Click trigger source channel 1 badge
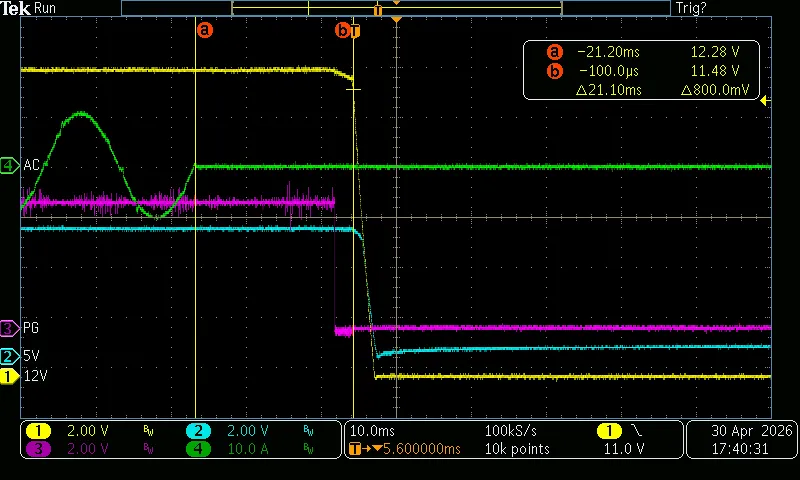This screenshot has width=800, height=480. (x=609, y=431)
